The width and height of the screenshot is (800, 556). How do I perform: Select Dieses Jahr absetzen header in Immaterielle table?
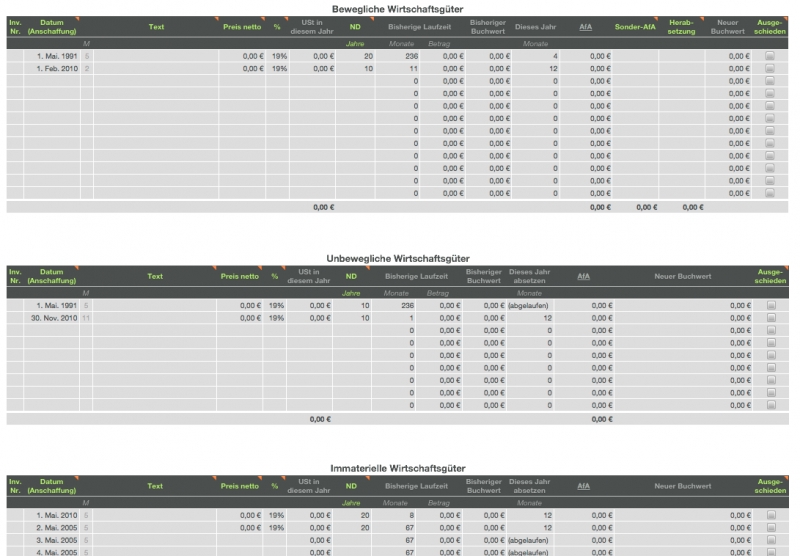[x=529, y=486]
